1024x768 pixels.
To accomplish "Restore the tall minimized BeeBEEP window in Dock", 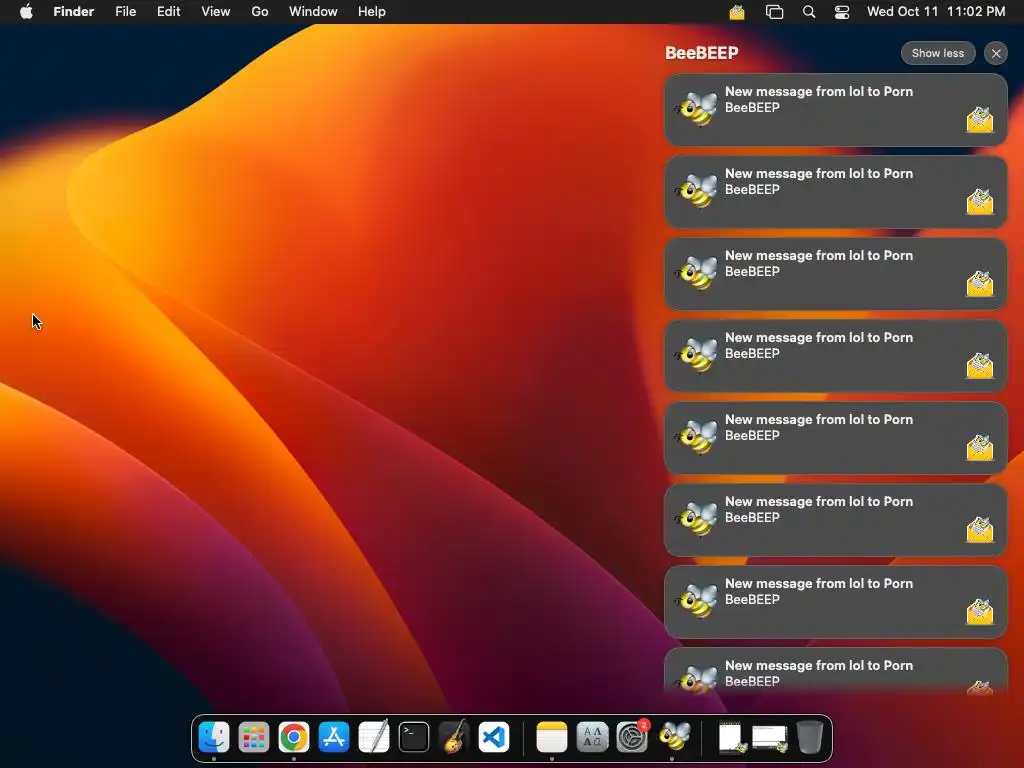I will click(731, 738).
